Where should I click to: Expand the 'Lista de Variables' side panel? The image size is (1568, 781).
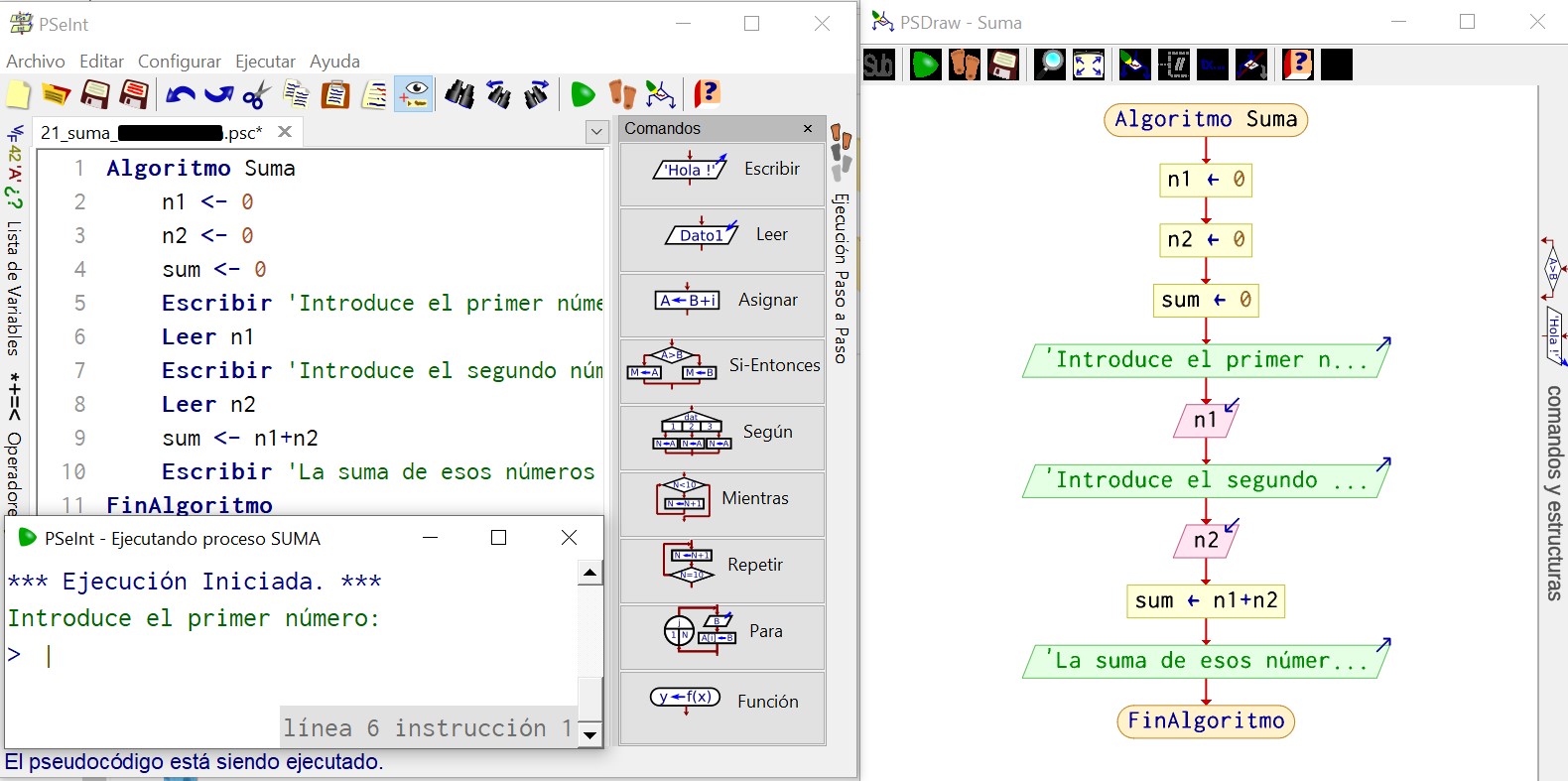click(14, 288)
